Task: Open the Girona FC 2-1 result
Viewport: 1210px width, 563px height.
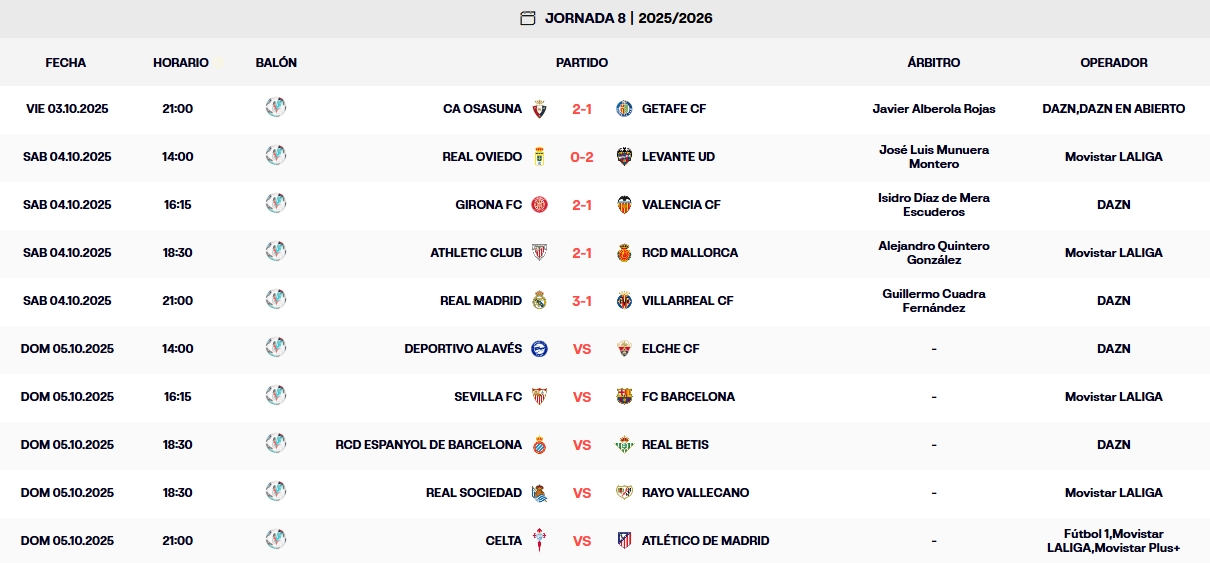Action: click(582, 205)
